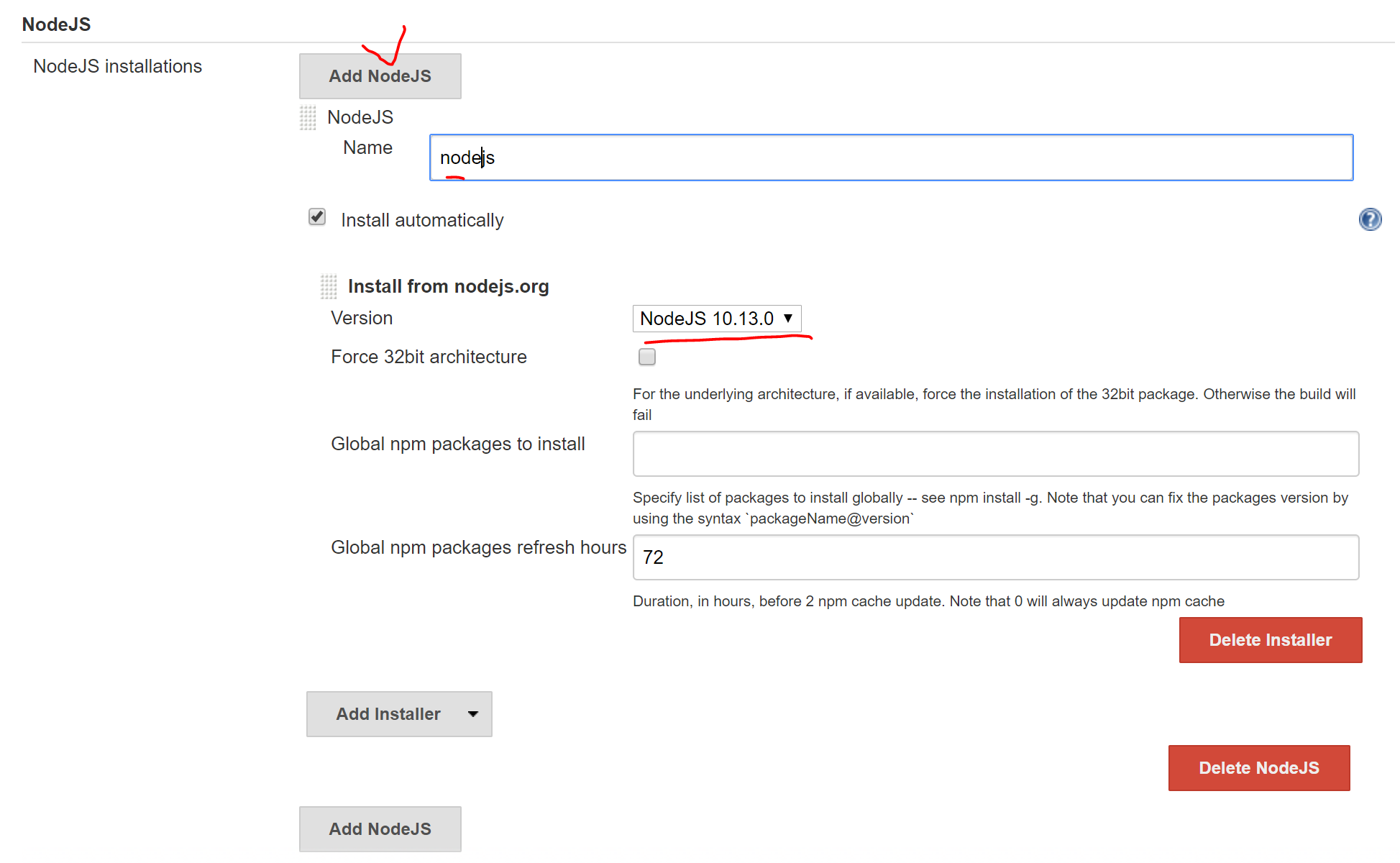Click the Add Installer button label
Viewport: 1400px width, 863px height.
point(388,714)
